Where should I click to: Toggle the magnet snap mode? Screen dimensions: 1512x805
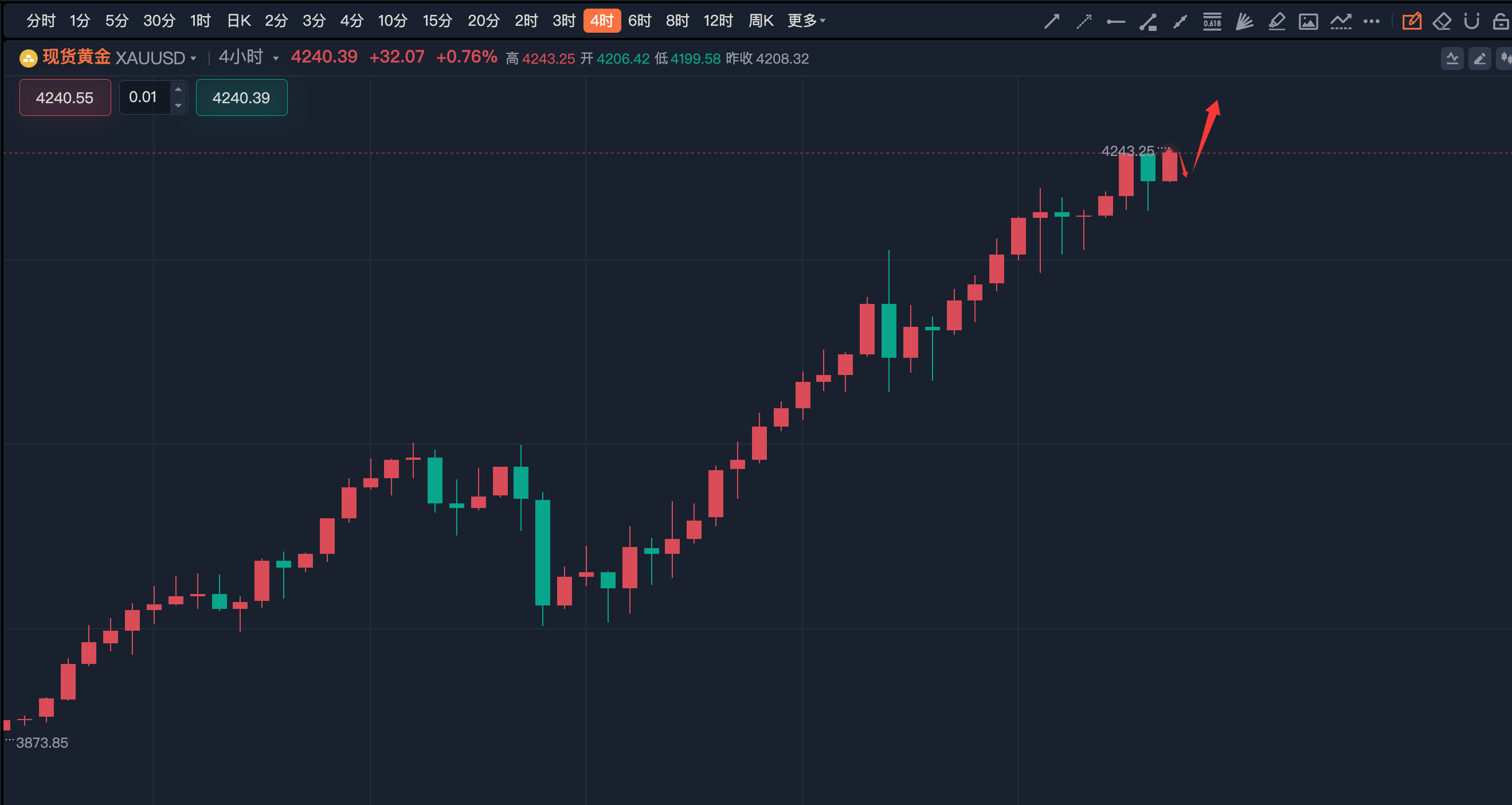click(1471, 22)
